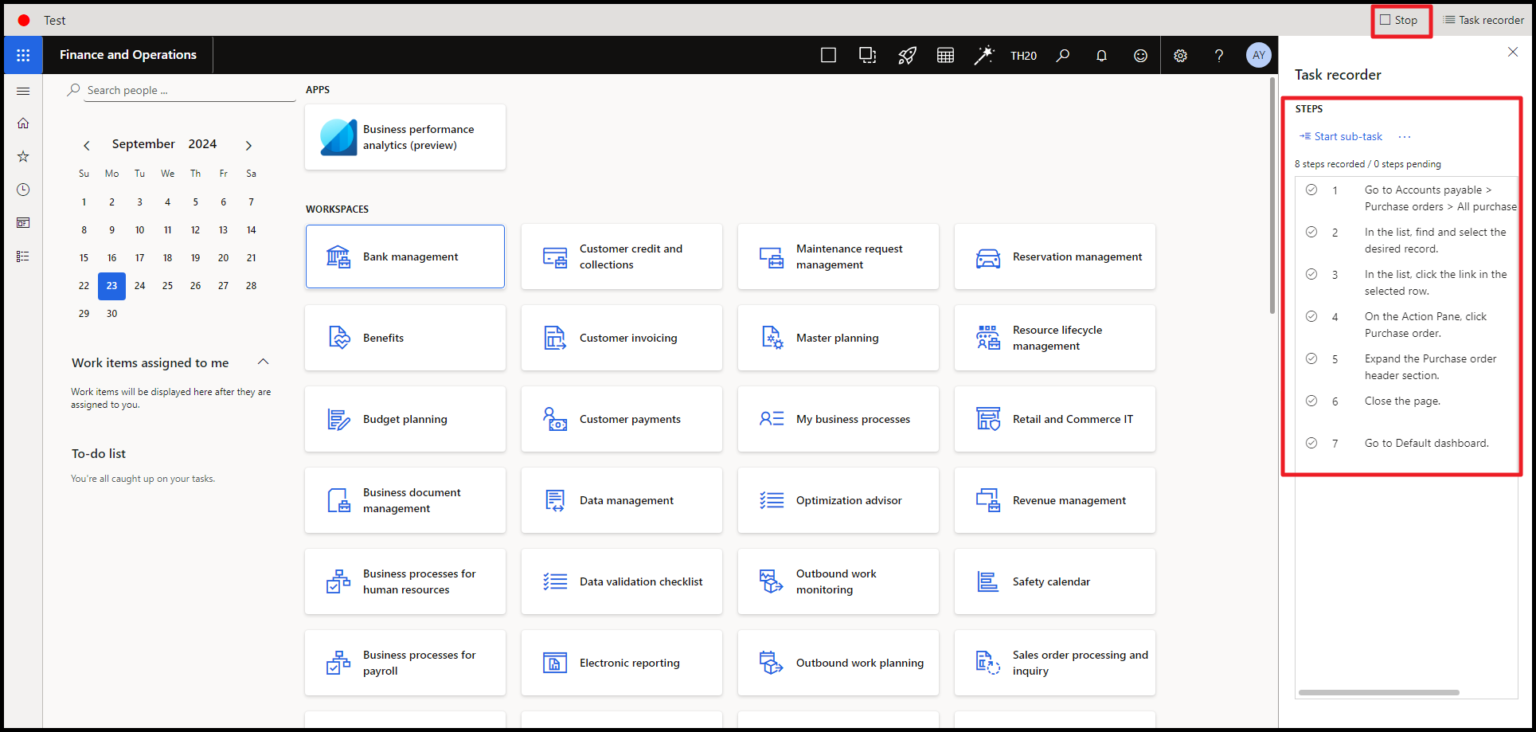Image resolution: width=1536 pixels, height=732 pixels.
Task: Open the Bank management workspace
Action: point(405,256)
